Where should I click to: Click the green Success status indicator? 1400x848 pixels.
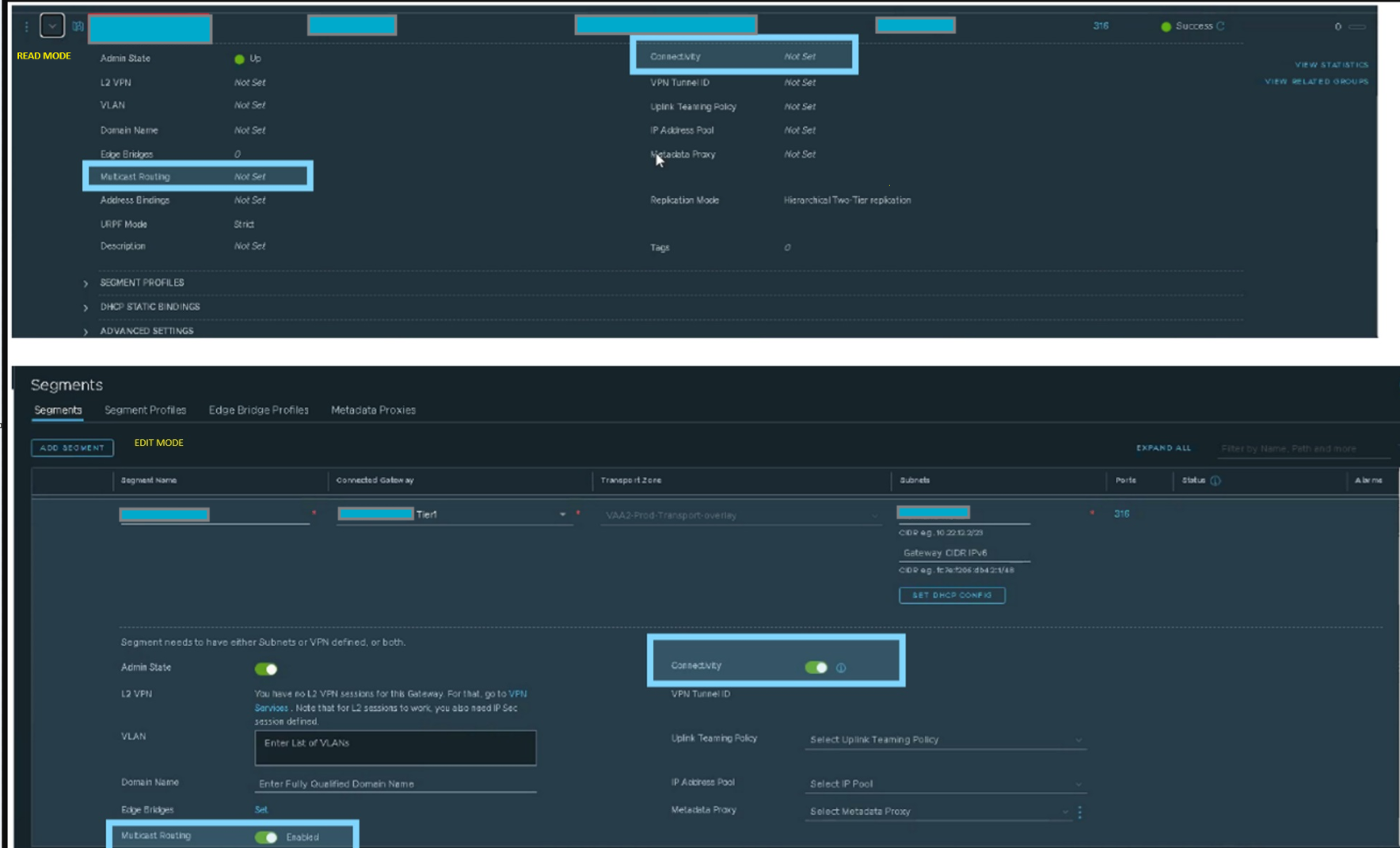(x=1166, y=26)
